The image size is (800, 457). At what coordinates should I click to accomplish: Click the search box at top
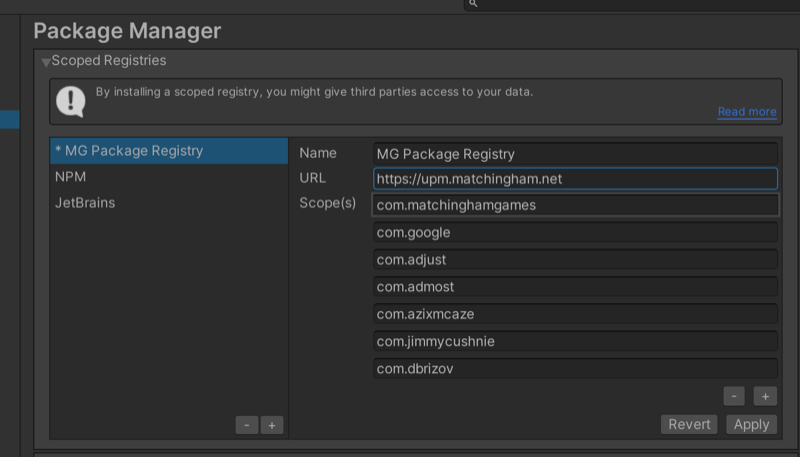coord(632,5)
